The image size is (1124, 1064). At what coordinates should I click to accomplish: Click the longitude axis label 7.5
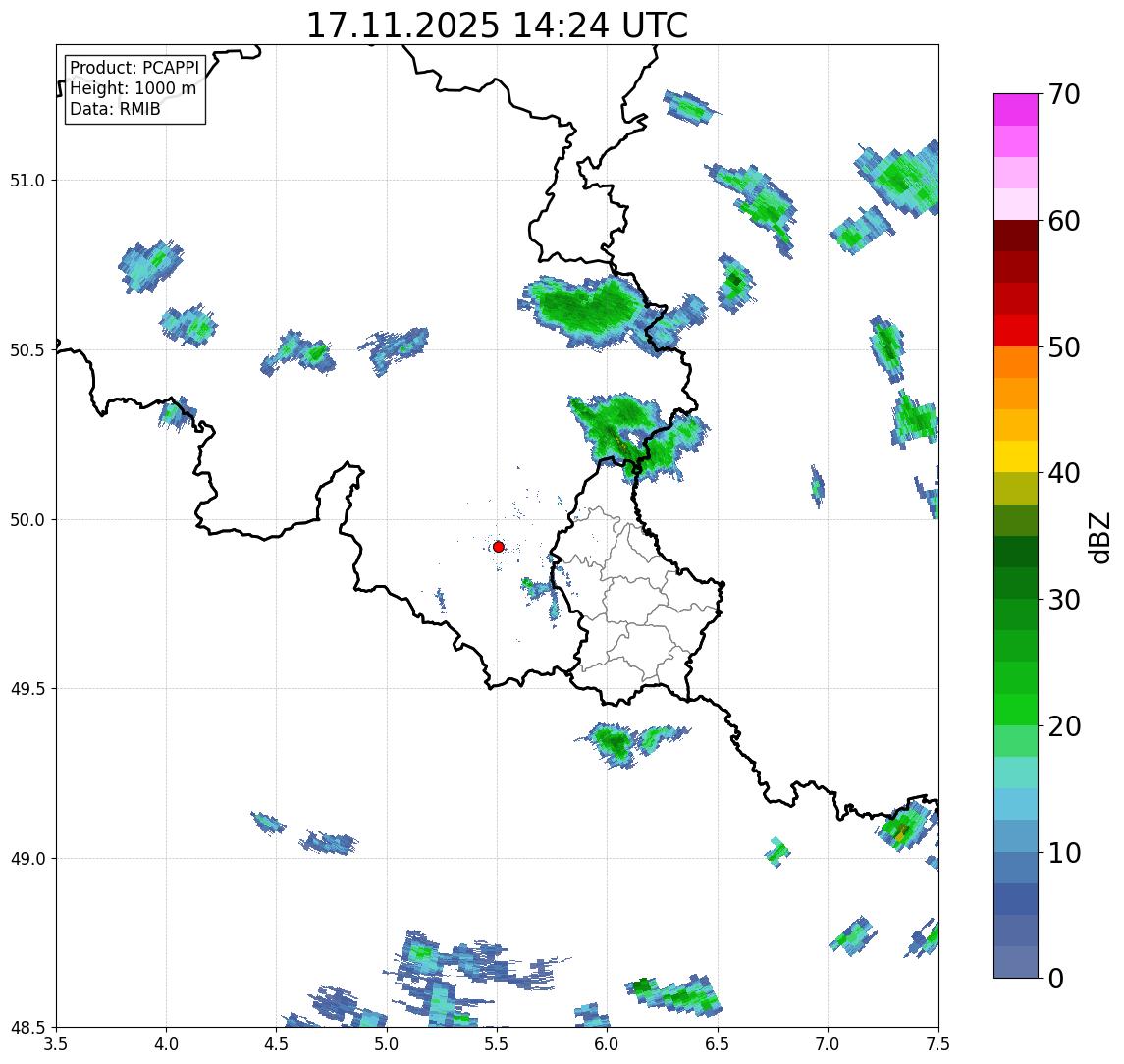(x=938, y=1044)
